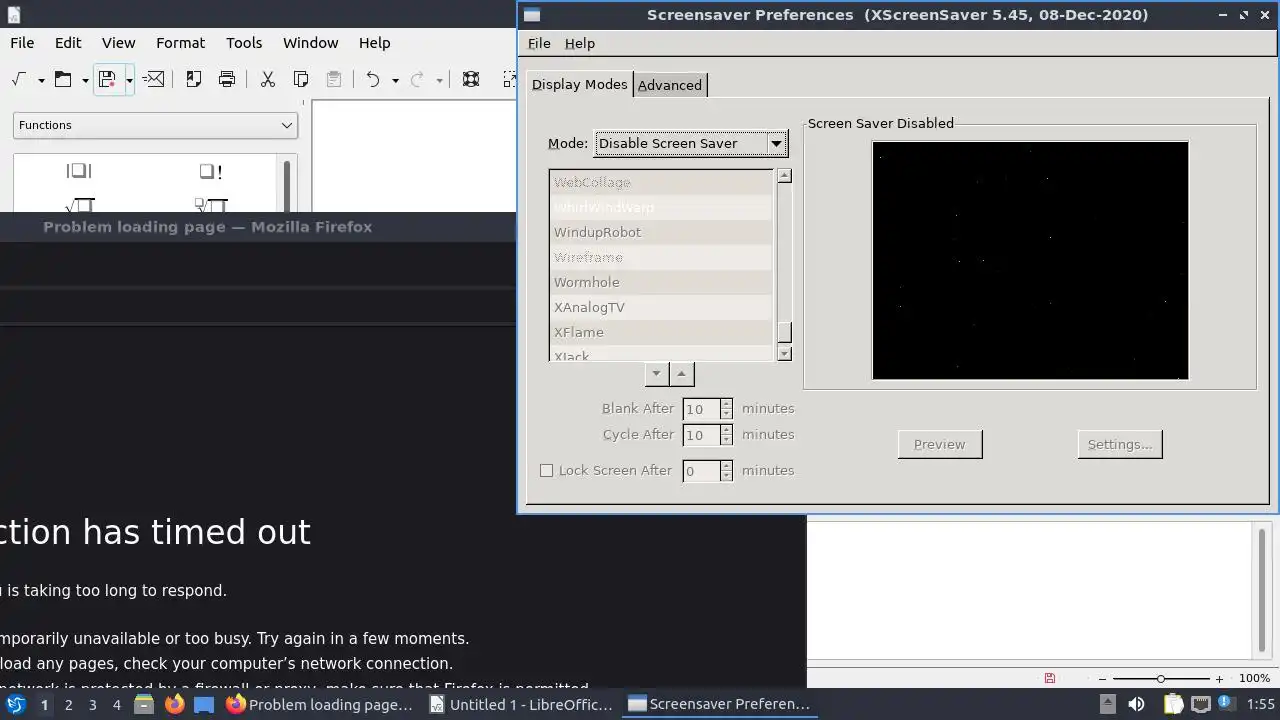Screen dimensions: 1280x720
Task: Click the Print icon in LibreOffice toolbar
Action: pyautogui.click(x=227, y=80)
